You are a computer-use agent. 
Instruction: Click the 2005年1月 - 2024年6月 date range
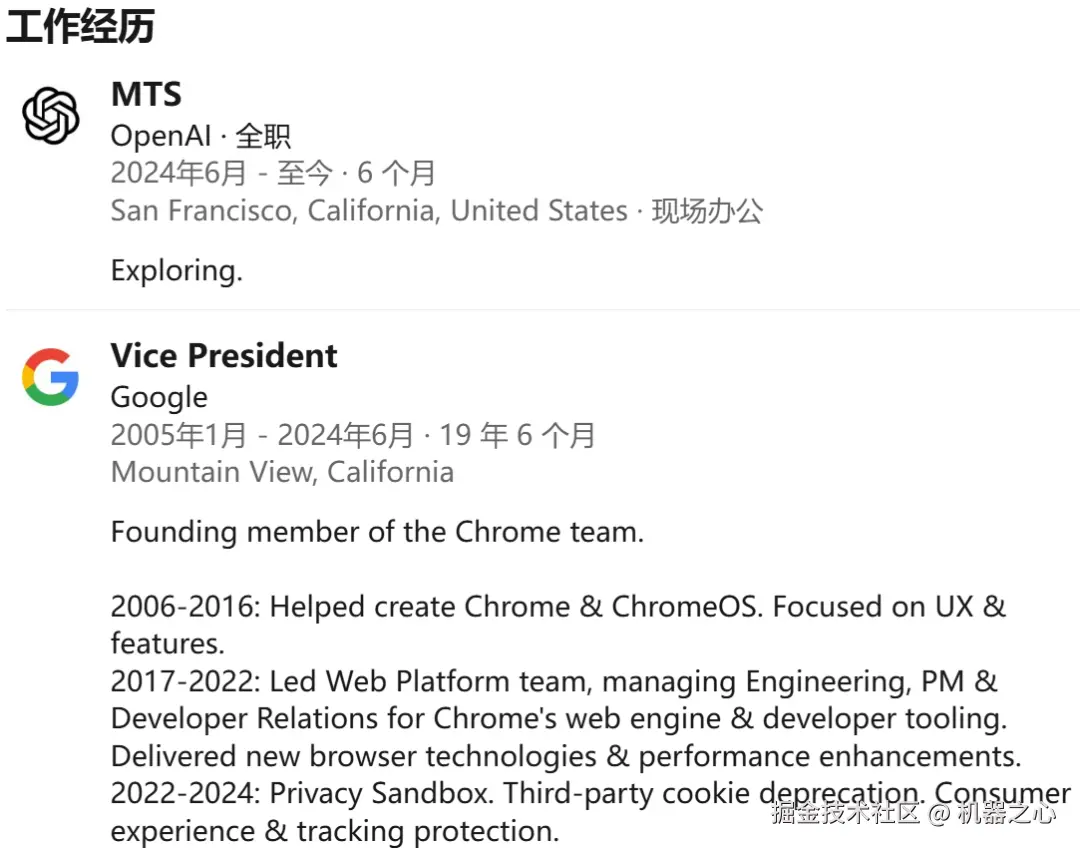352,435
